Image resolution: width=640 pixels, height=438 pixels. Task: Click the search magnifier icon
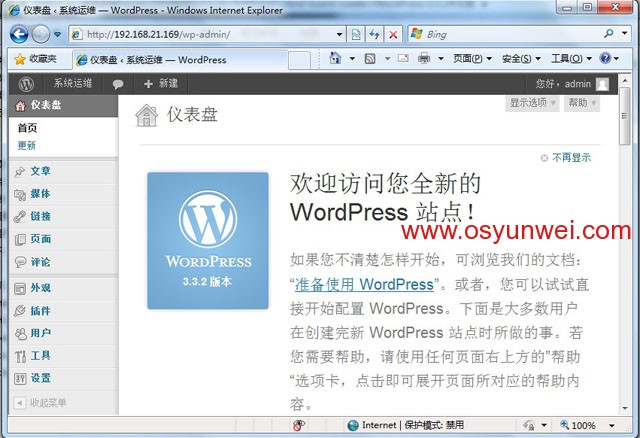609,33
